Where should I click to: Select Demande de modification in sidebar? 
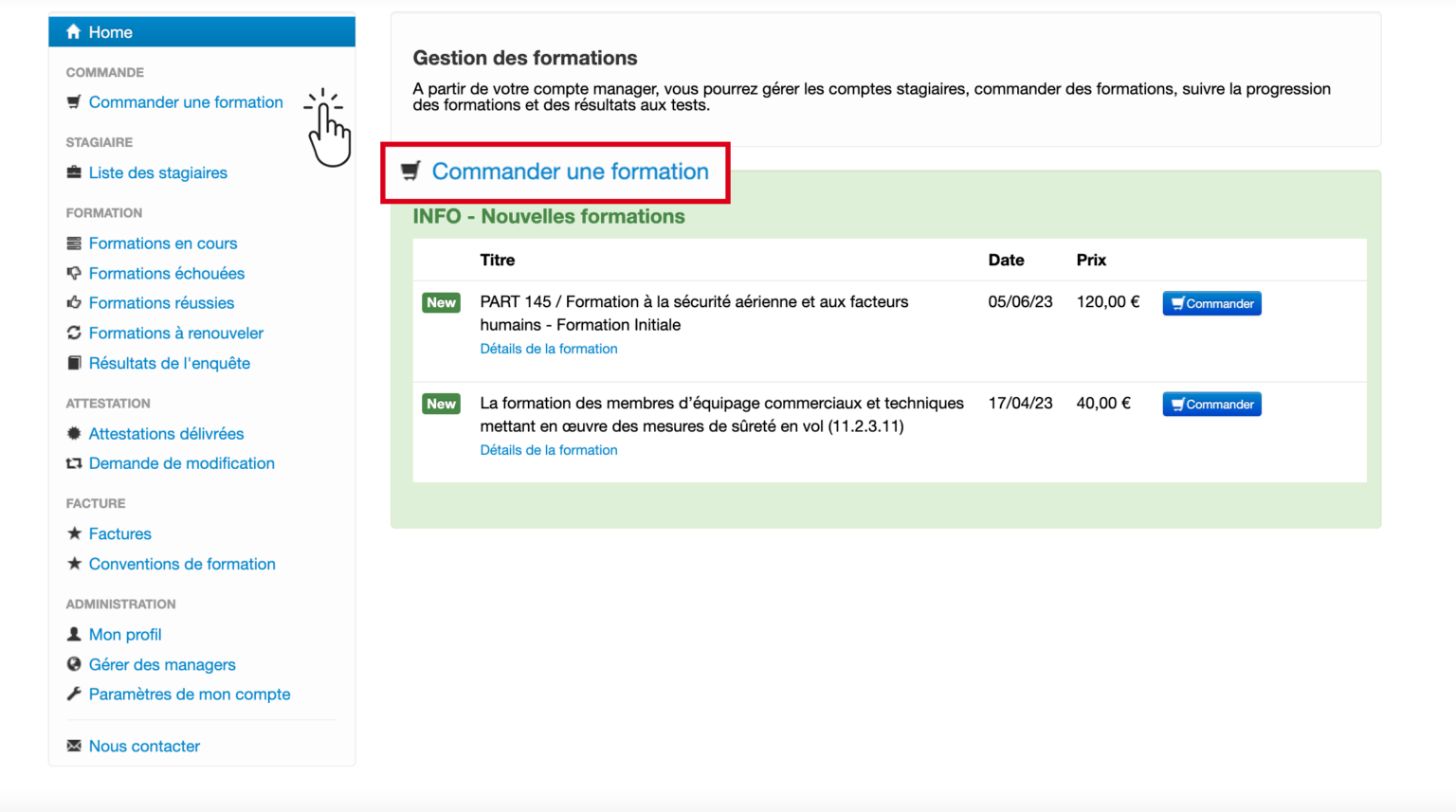181,463
